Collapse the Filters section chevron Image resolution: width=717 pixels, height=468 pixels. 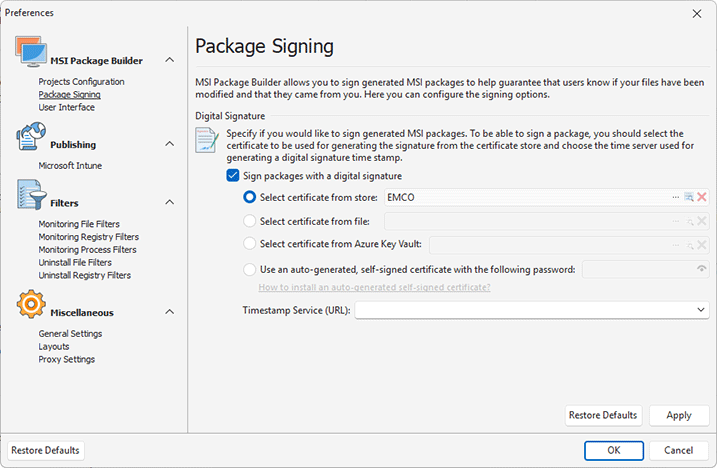(170, 203)
